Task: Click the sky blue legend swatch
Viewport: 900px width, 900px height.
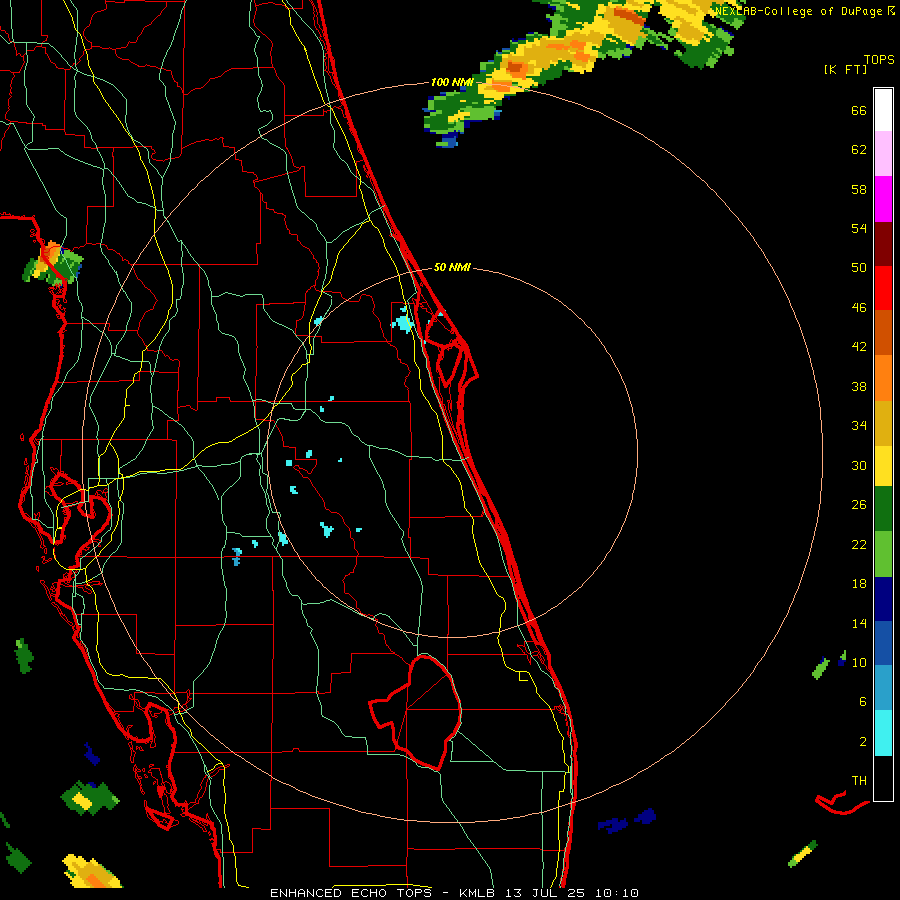Action: 883,688
